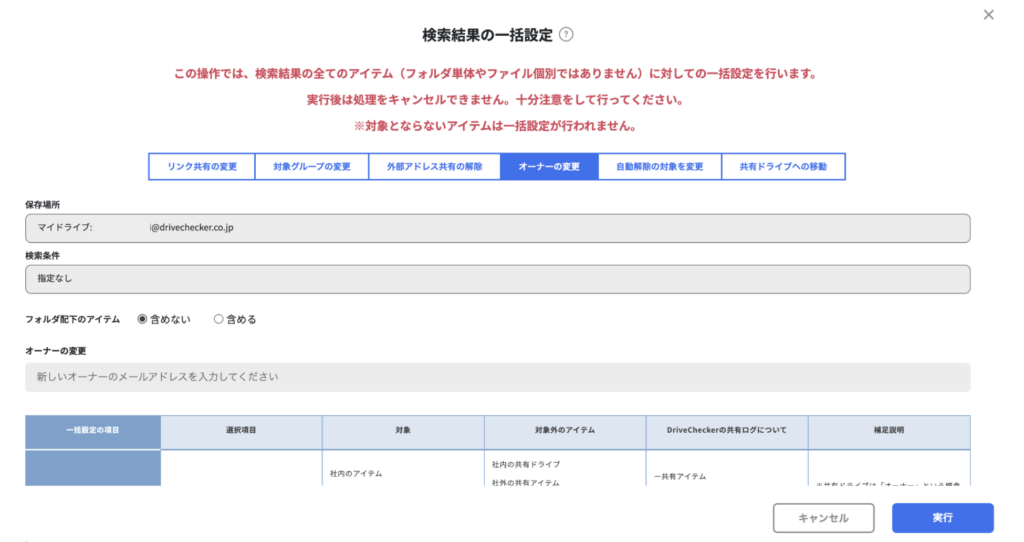This screenshot has width=1024, height=542.
Task: Select the オーナーの変更 tab
Action: pos(549,167)
